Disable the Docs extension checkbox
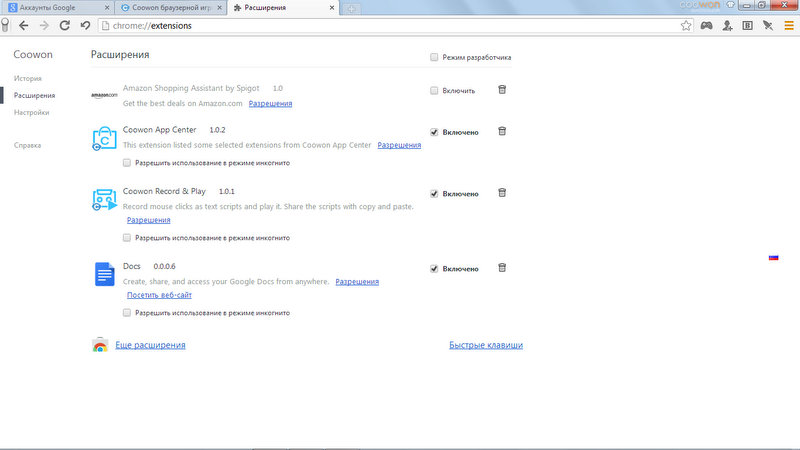The height and width of the screenshot is (450, 800). 434,269
